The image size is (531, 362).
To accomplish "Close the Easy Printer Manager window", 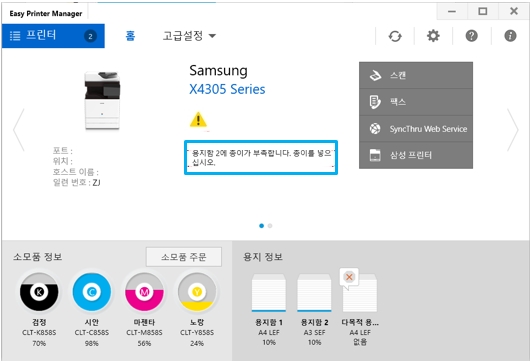I will pyautogui.click(x=514, y=12).
